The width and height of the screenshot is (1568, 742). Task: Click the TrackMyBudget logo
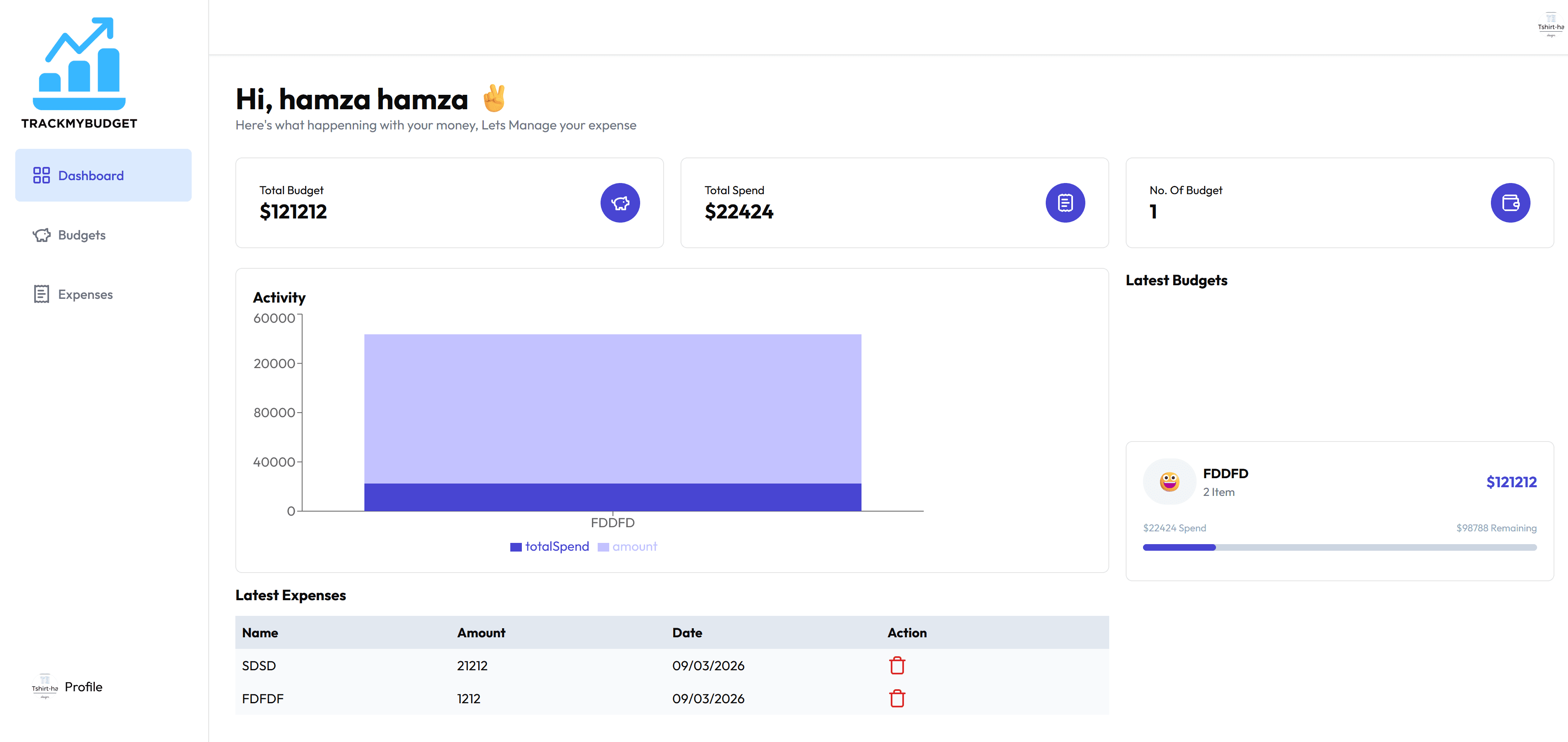tap(79, 73)
